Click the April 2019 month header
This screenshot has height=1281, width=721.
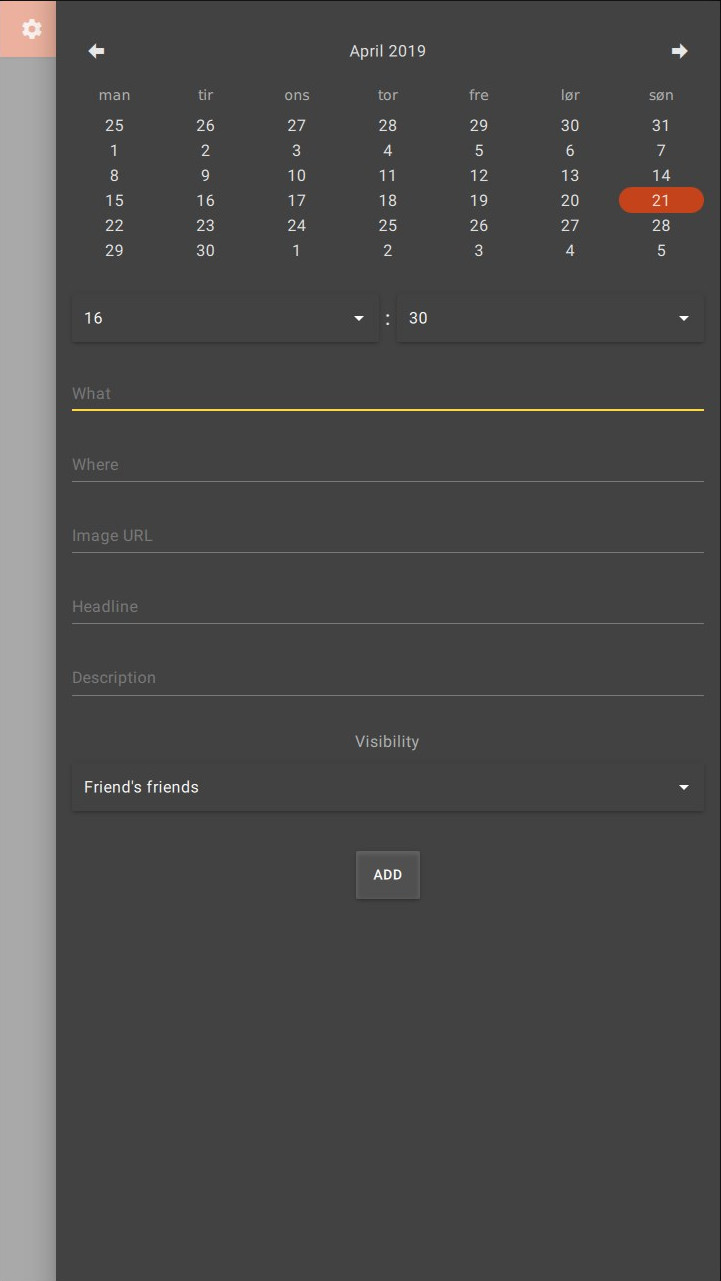coord(388,51)
